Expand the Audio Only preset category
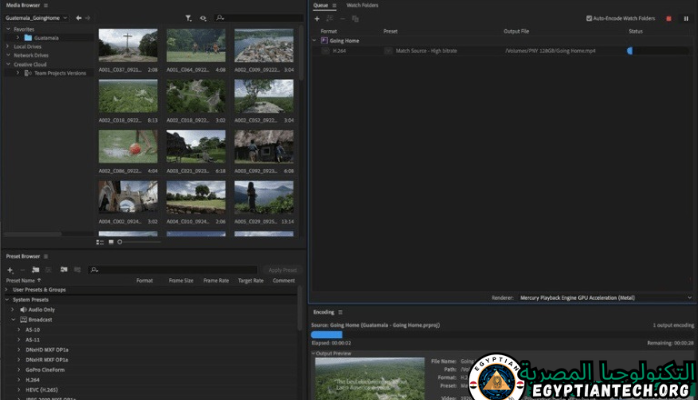This screenshot has width=698, height=400. click(12, 310)
